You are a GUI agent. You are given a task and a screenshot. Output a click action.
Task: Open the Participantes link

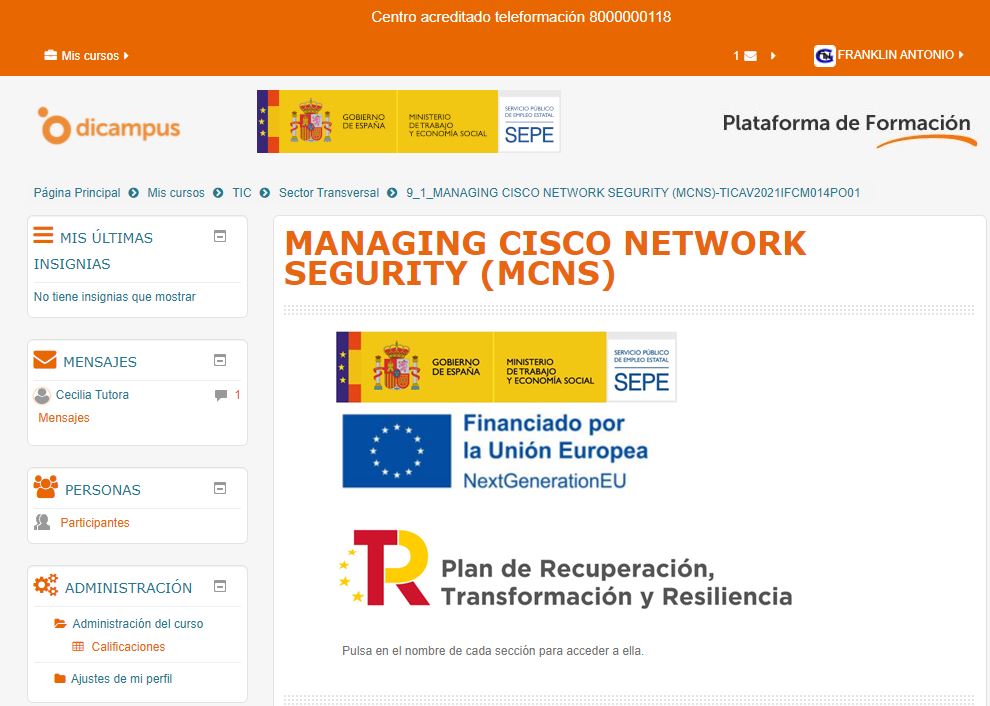click(x=95, y=522)
